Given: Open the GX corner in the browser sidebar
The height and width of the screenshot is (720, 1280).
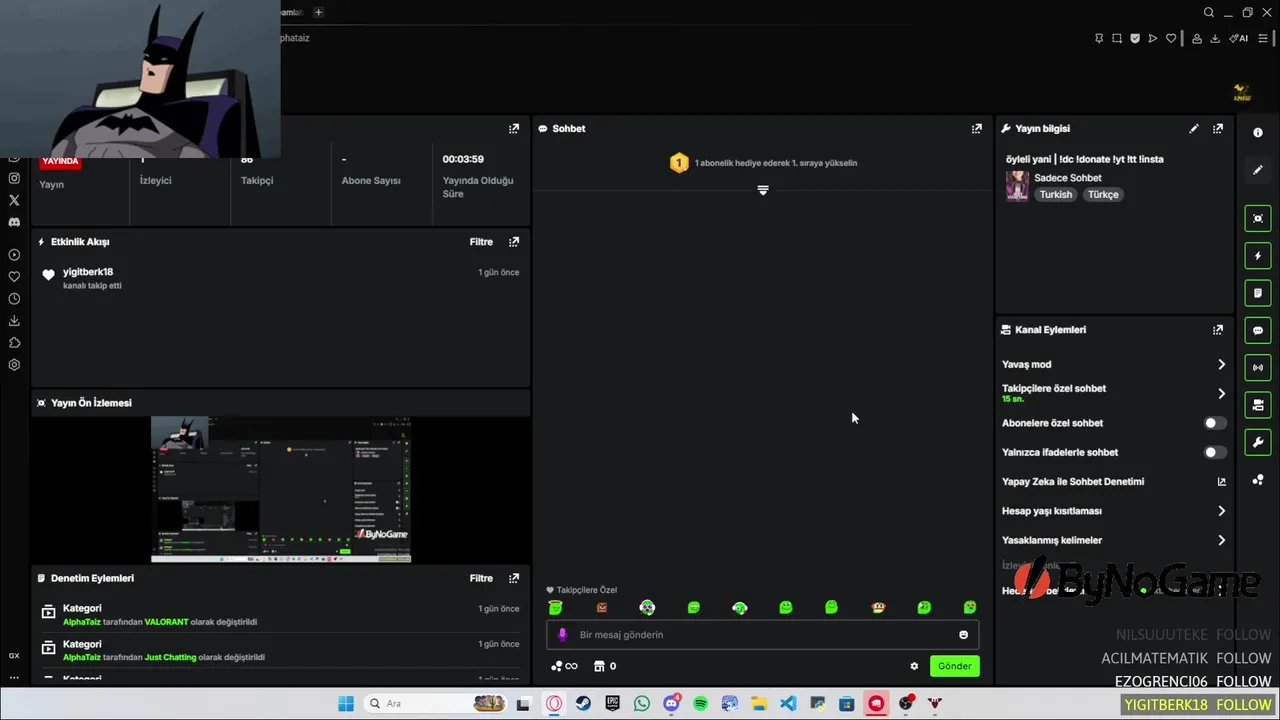Looking at the screenshot, I should 14,656.
